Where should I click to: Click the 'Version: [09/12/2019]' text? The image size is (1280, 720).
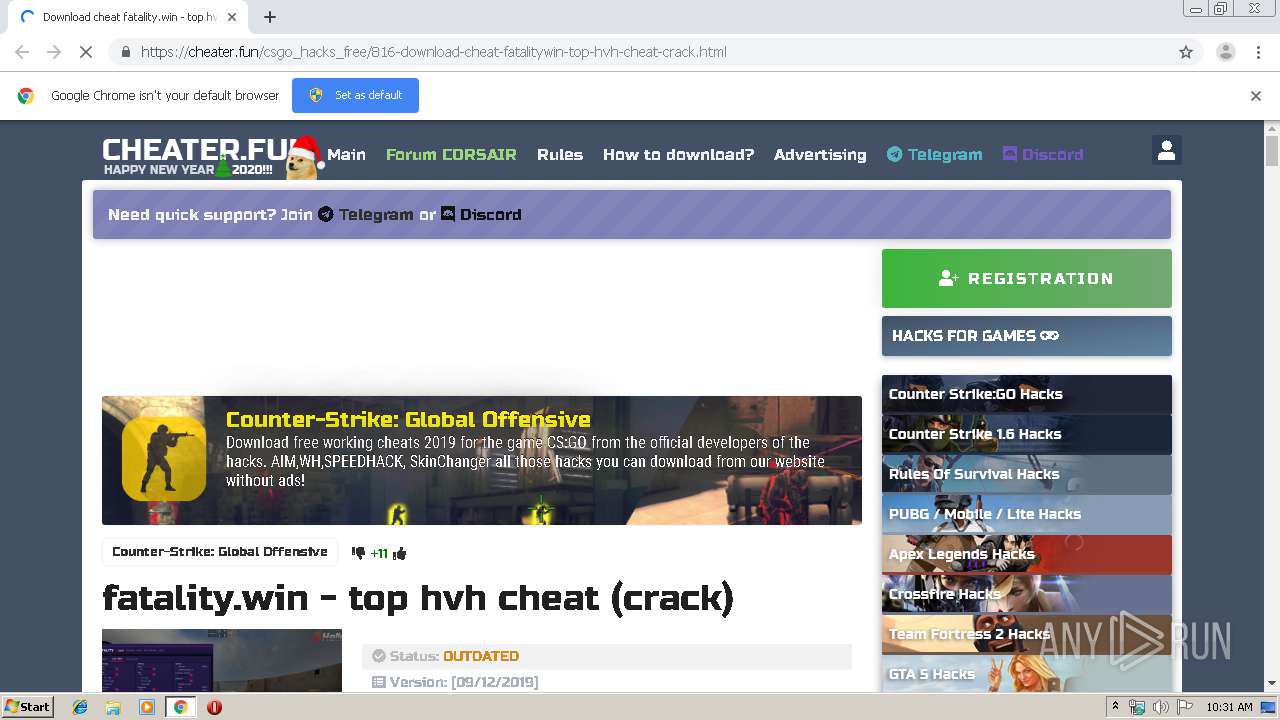click(x=464, y=682)
